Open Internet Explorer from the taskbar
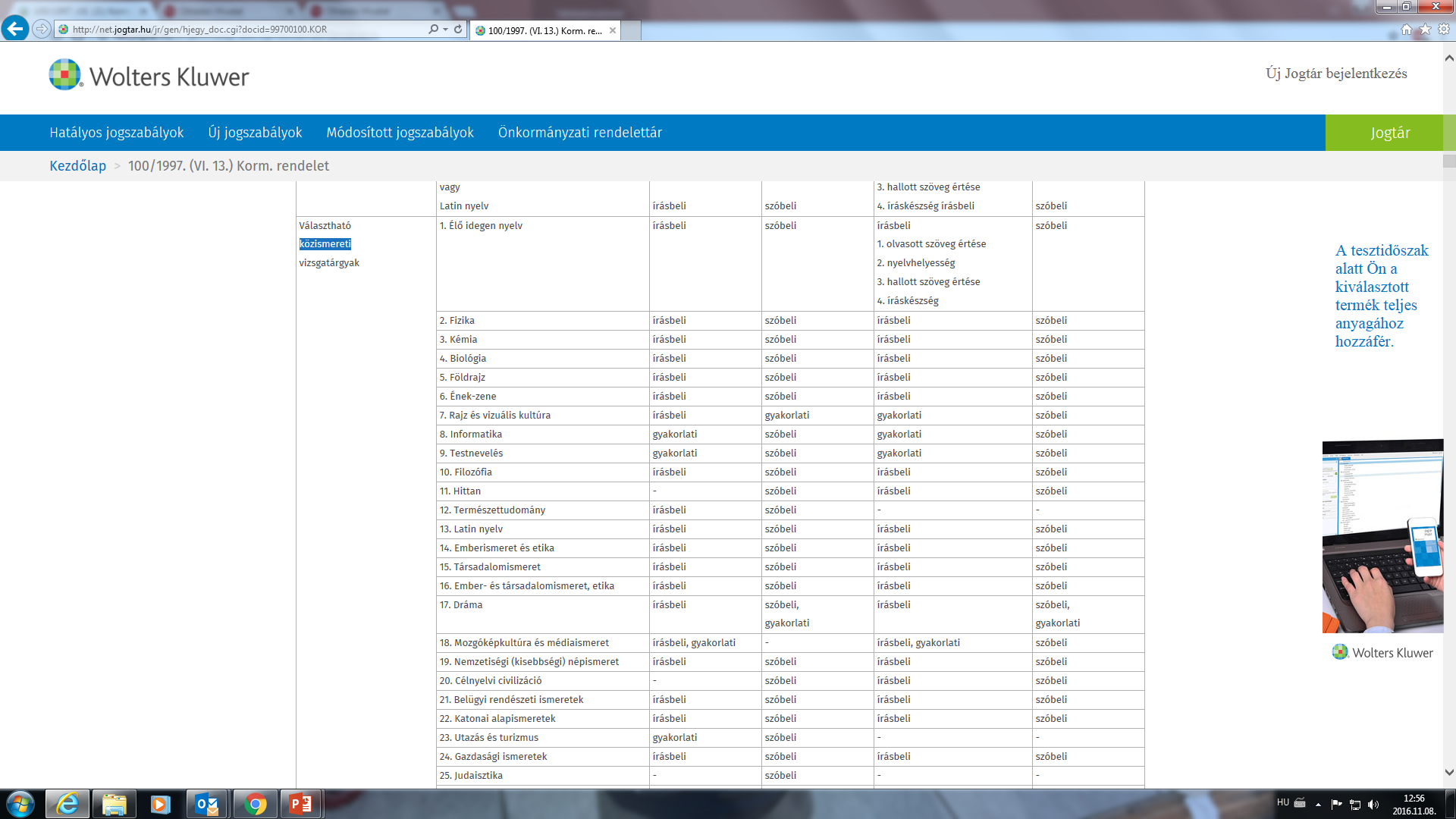Viewport: 1456px width, 819px height. (67, 804)
